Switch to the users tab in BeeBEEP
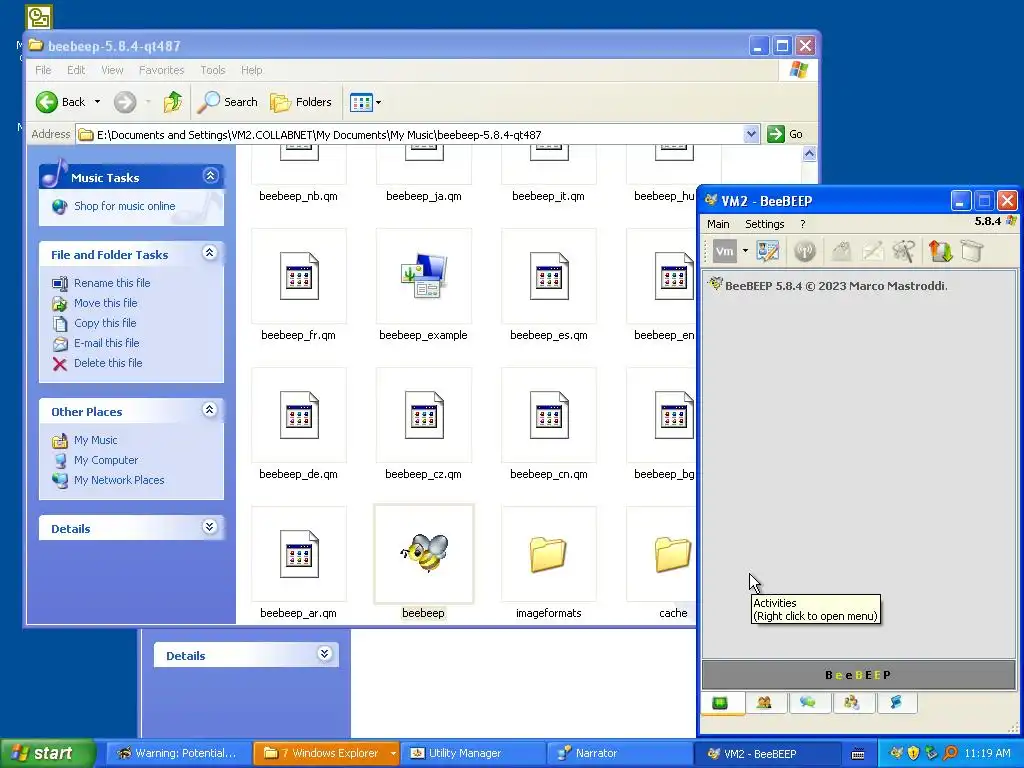Screen dimensions: 1024x768 [x=764, y=703]
